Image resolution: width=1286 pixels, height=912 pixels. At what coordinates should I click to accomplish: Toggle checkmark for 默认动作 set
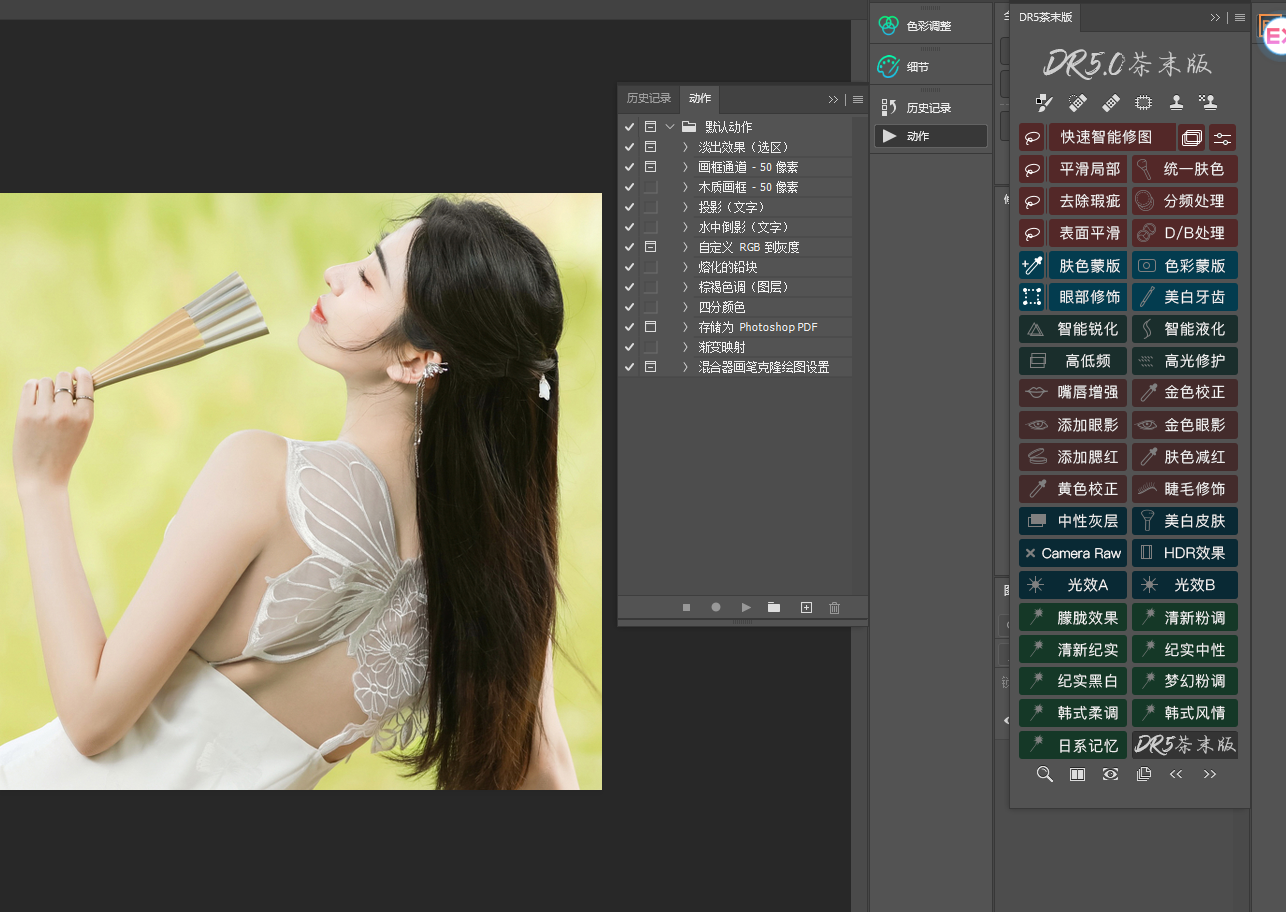point(629,127)
